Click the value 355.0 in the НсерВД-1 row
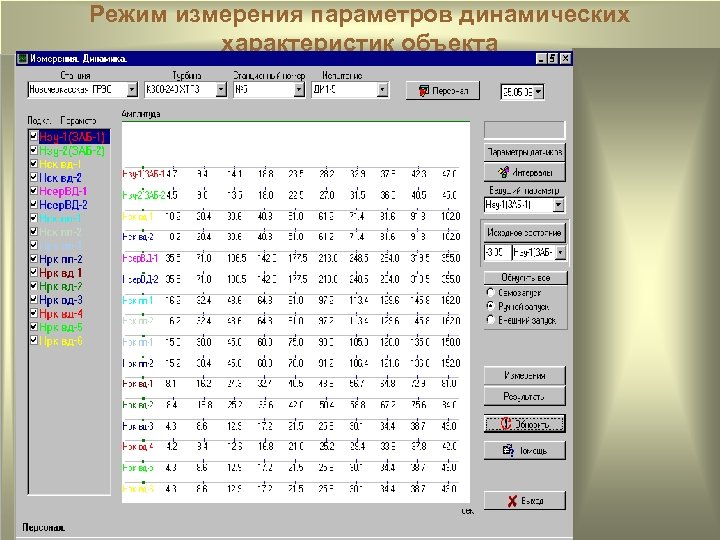720x540 pixels. point(451,258)
